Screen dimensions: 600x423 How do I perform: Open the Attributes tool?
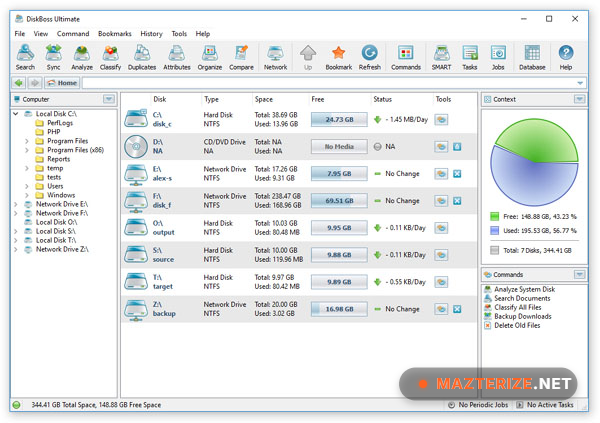click(177, 57)
